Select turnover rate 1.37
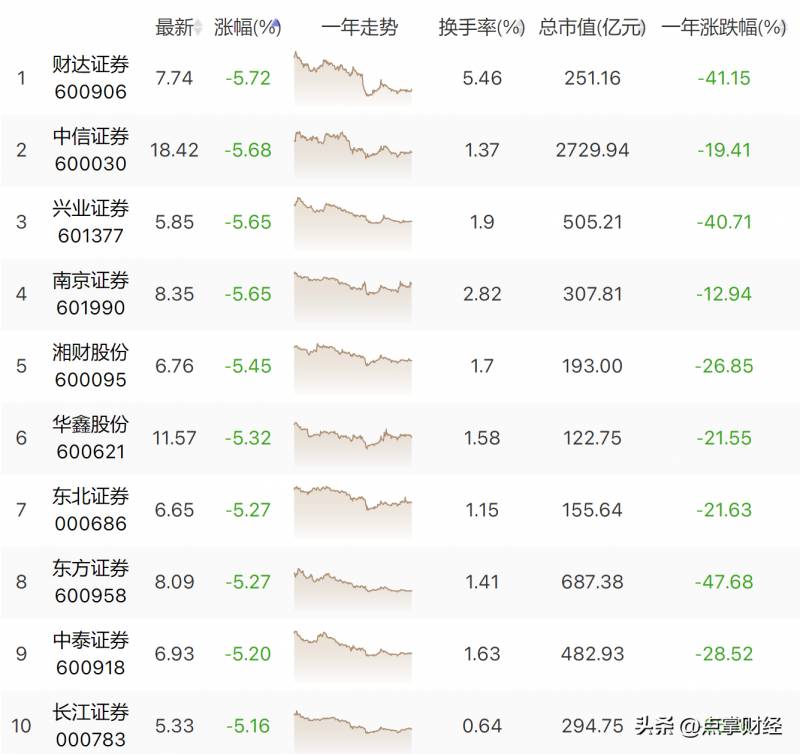 click(482, 150)
